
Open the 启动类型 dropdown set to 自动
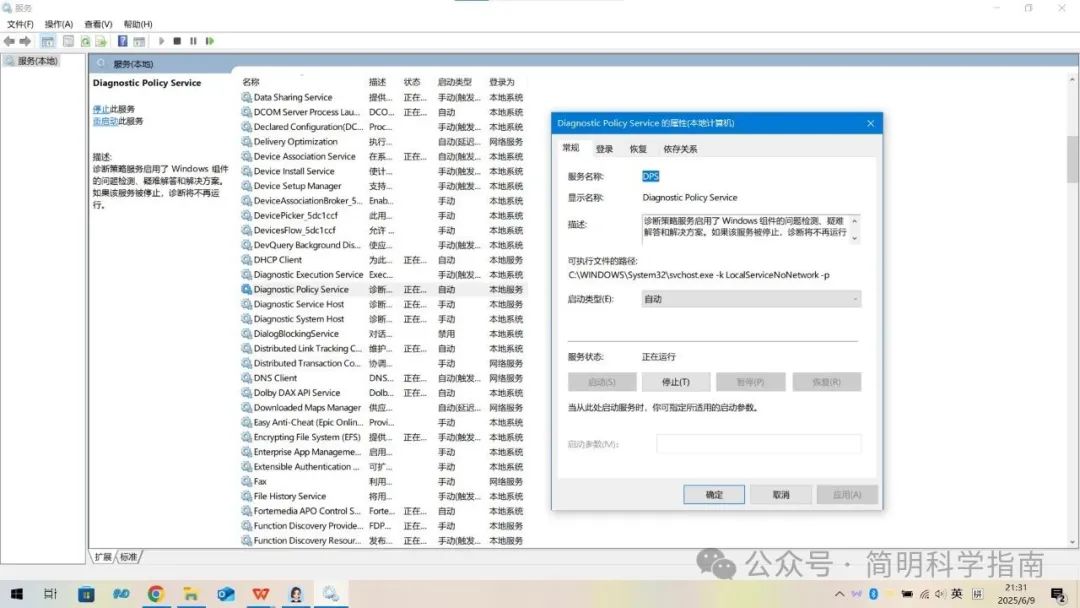pos(751,299)
